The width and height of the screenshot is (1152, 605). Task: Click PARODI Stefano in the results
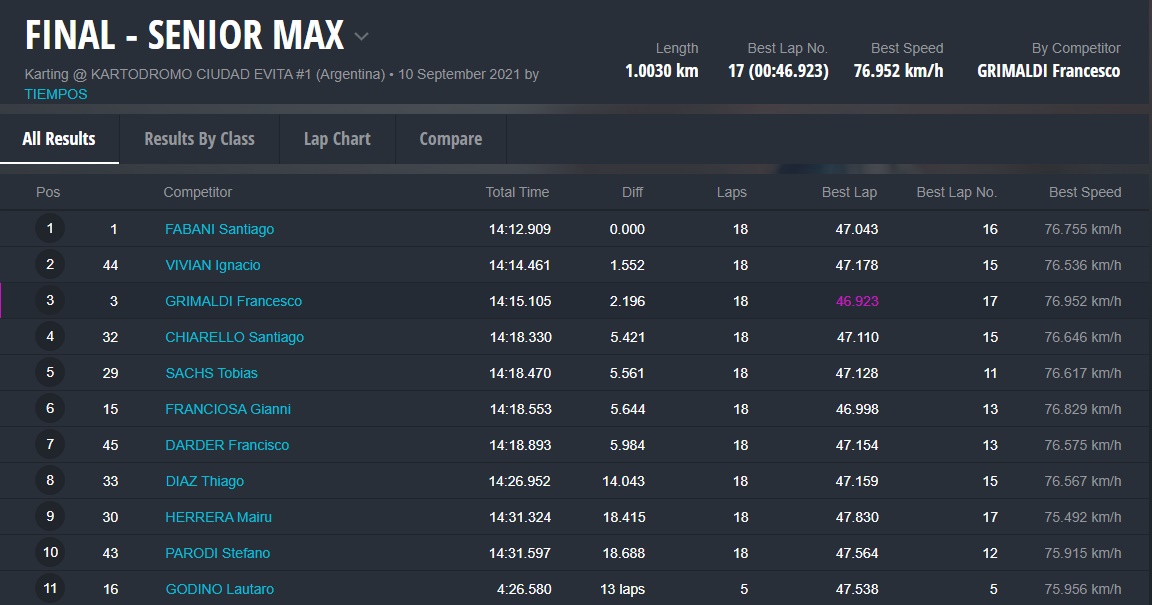(217, 553)
